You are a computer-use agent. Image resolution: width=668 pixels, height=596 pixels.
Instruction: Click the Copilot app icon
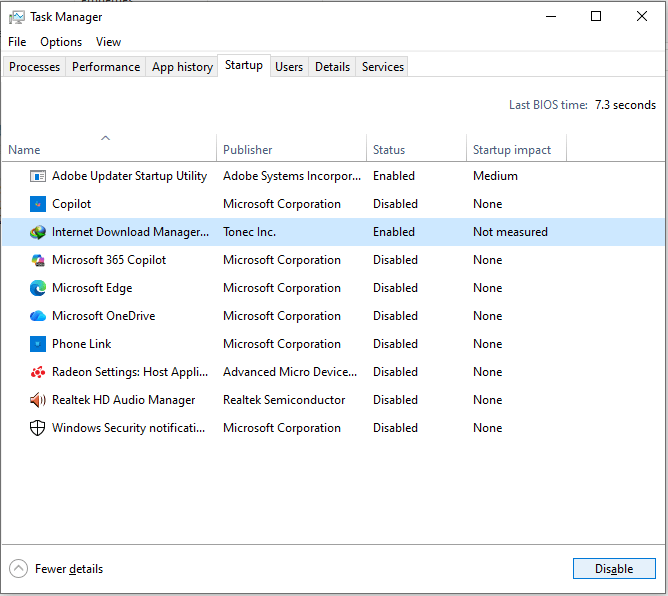click(38, 204)
